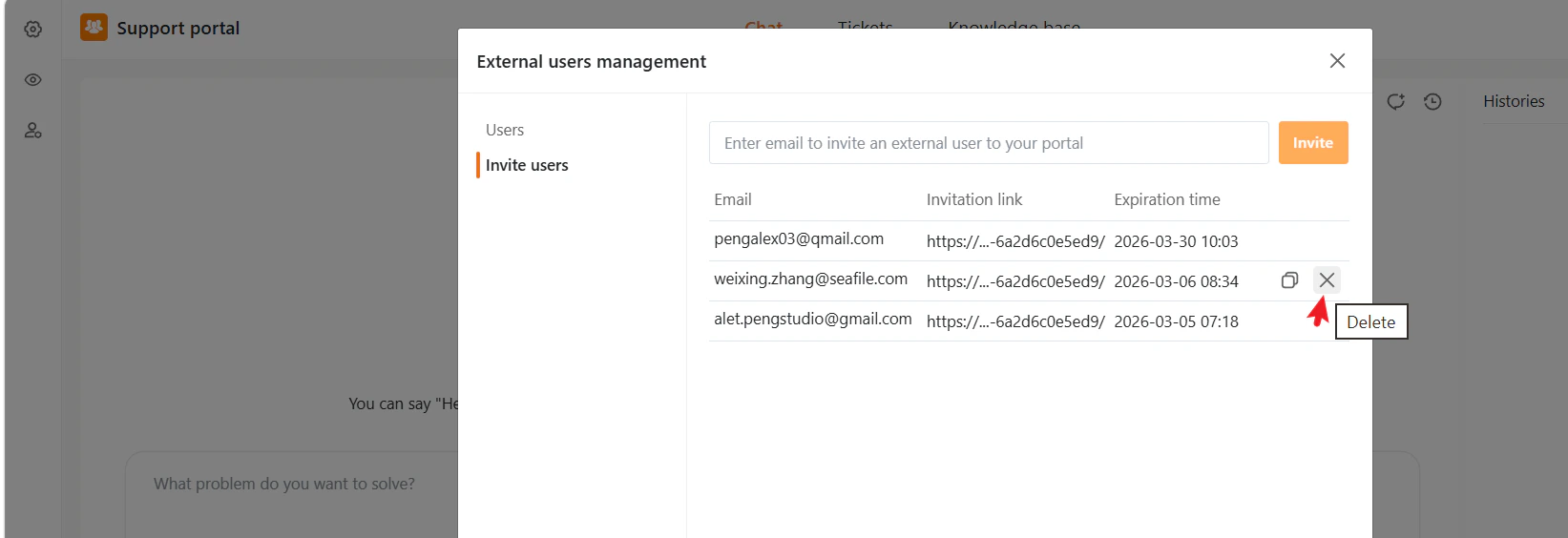
Task: Click invitation link in weixing.zhang row
Action: coord(1015,281)
